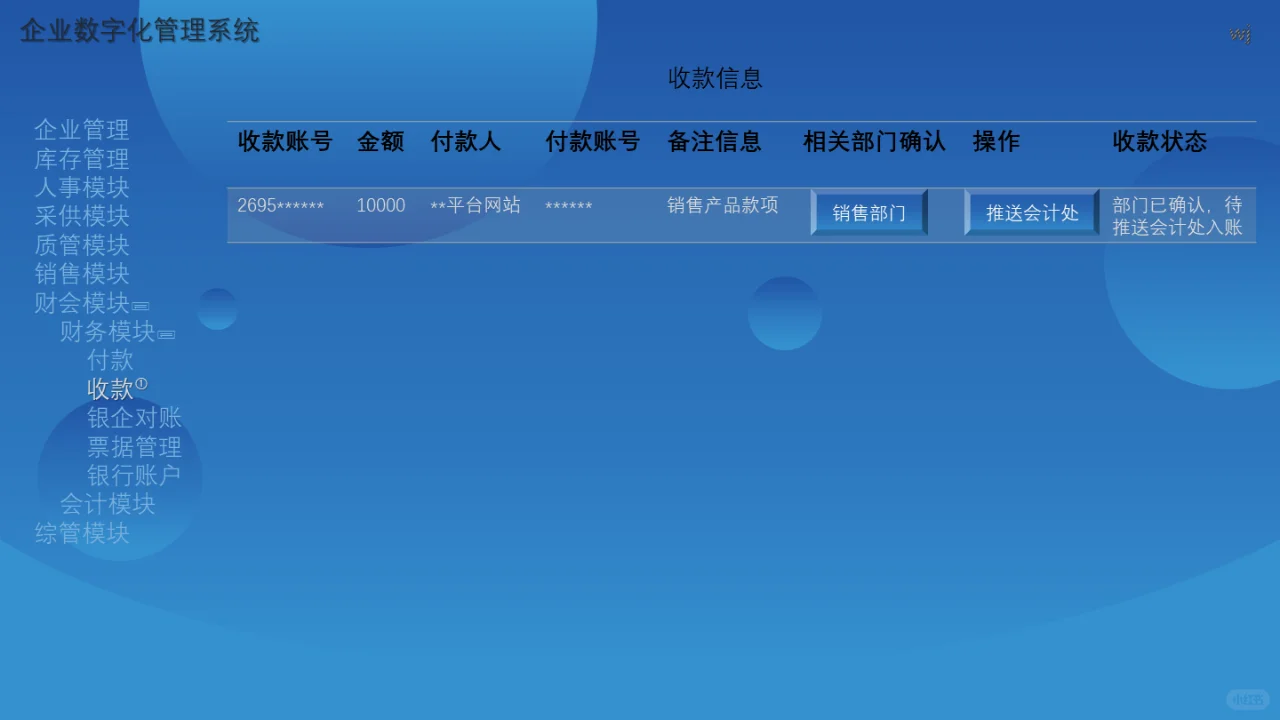The width and height of the screenshot is (1280, 720).
Task: Go to the 质管模块 menu item
Action: tap(82, 245)
